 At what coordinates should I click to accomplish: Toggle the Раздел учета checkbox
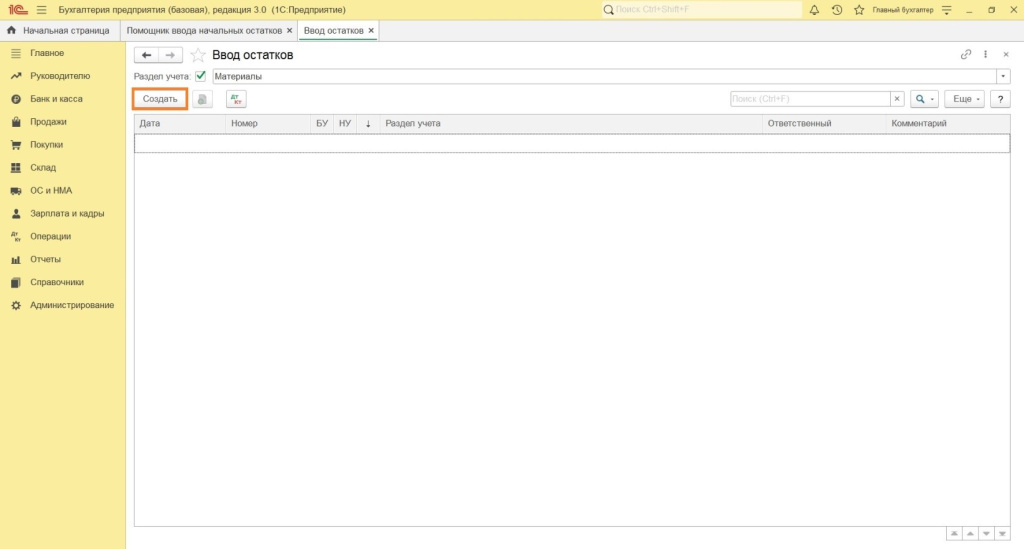pos(201,76)
